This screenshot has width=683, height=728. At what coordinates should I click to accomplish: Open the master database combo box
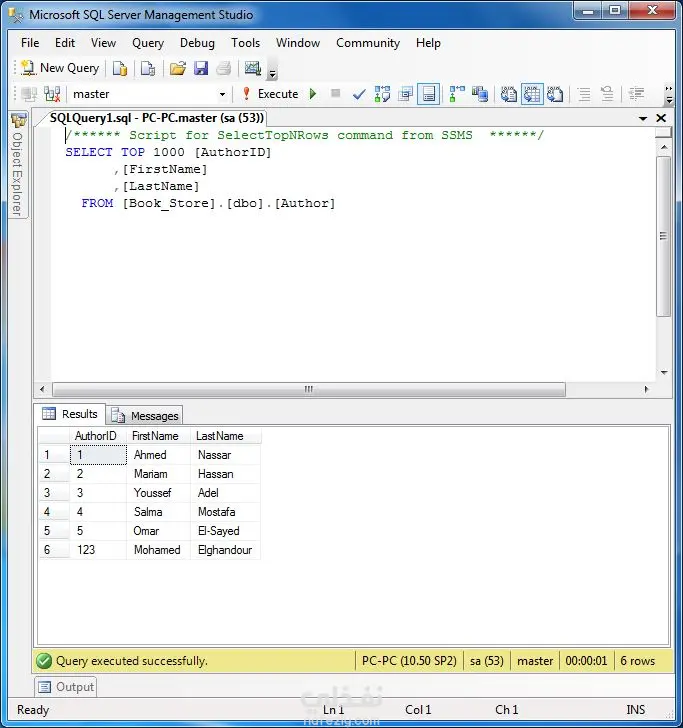pos(148,94)
